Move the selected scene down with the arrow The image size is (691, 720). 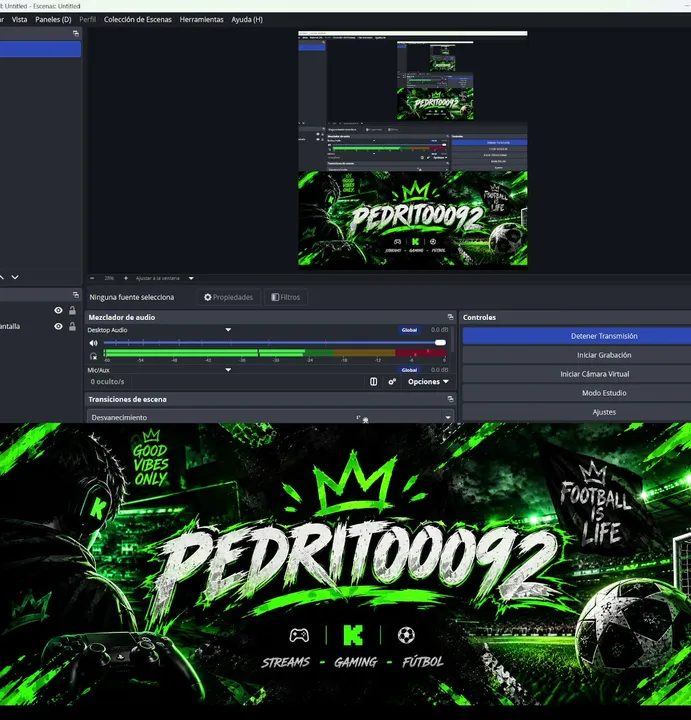point(15,277)
